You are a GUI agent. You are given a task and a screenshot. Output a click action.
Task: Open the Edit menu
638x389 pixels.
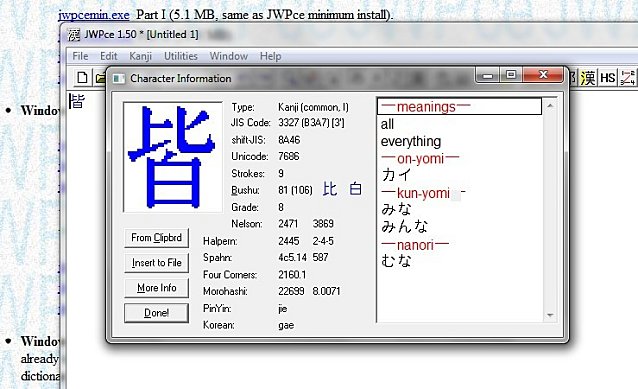(109, 56)
